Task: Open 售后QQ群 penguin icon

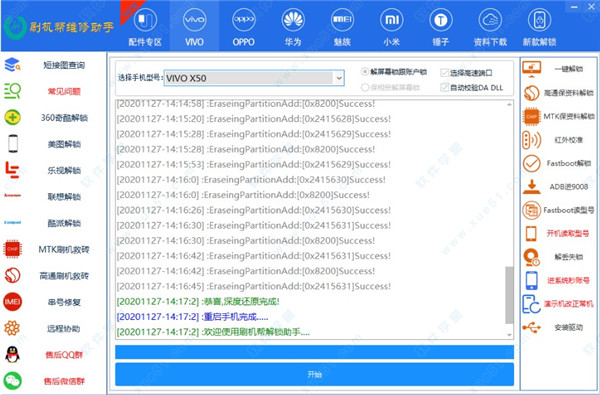Action: pyautogui.click(x=12, y=354)
